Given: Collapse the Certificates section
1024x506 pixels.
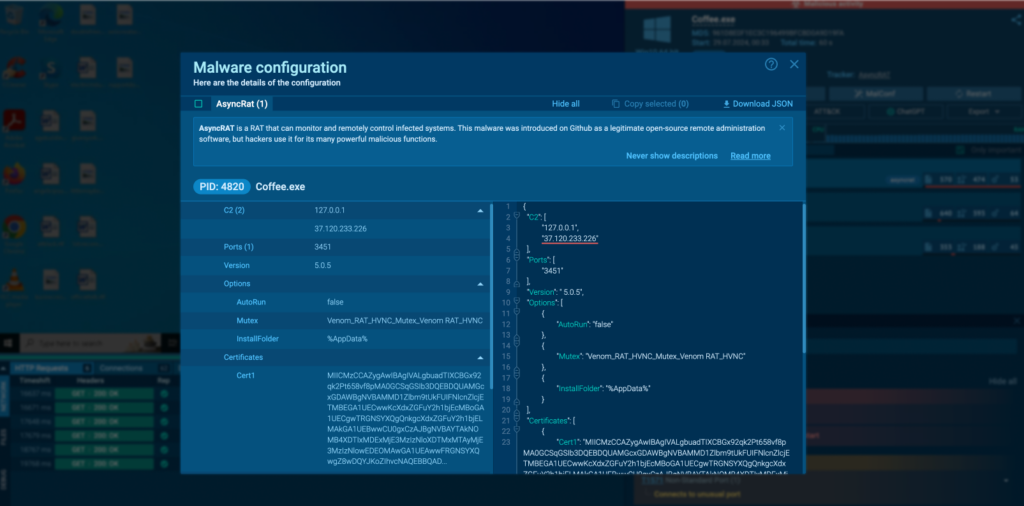Looking at the screenshot, I should point(481,357).
